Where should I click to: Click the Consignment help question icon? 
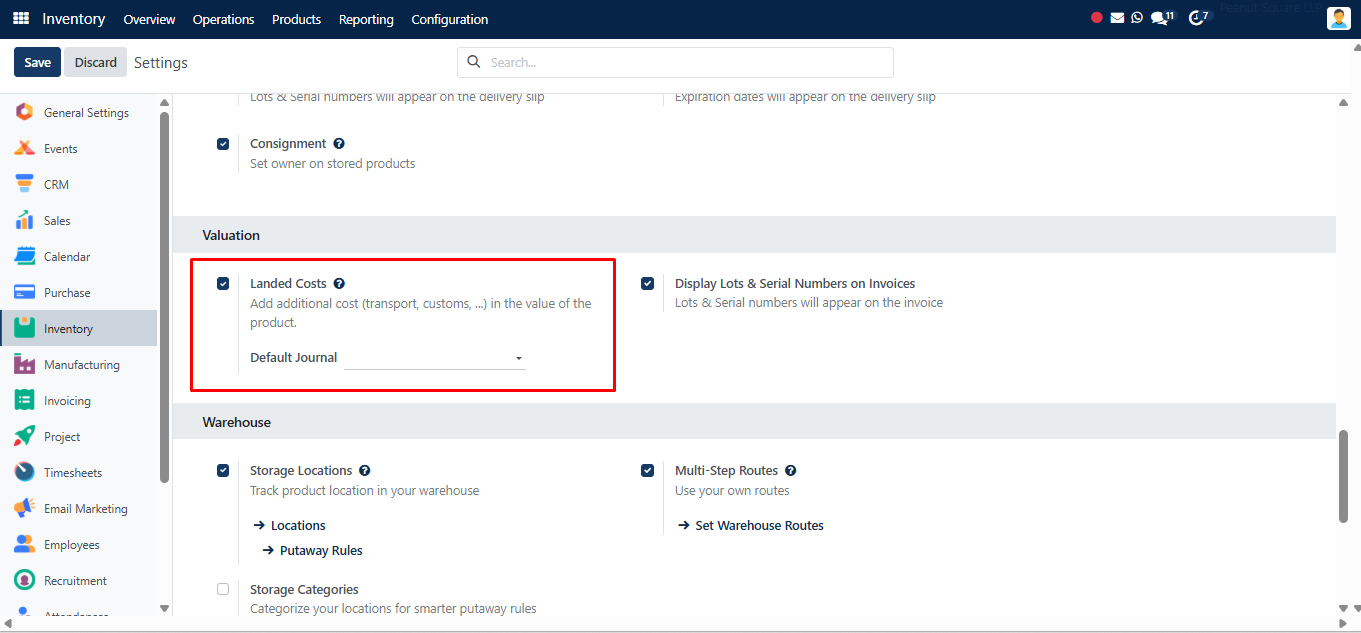pyautogui.click(x=339, y=144)
